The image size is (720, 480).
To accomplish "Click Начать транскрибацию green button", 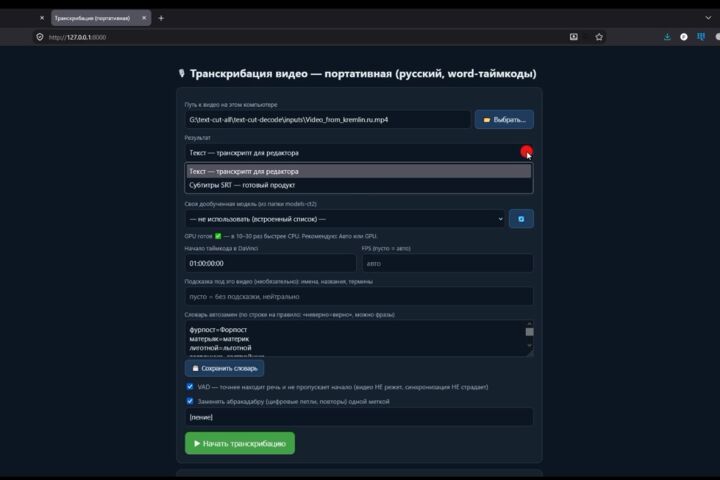I will click(240, 443).
